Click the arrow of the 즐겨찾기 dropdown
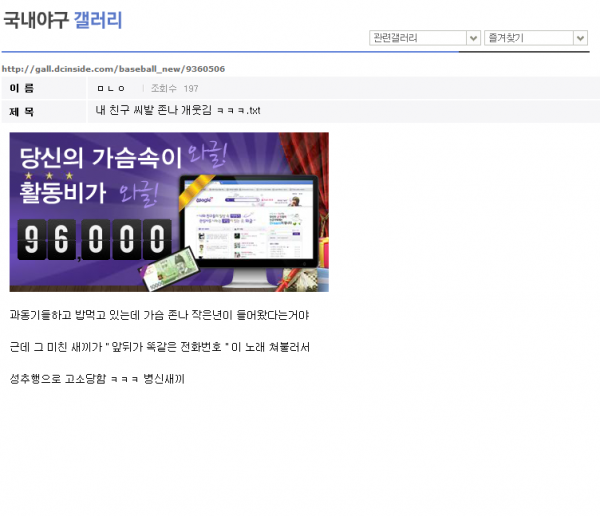The width and height of the screenshot is (600, 516). click(x=580, y=38)
